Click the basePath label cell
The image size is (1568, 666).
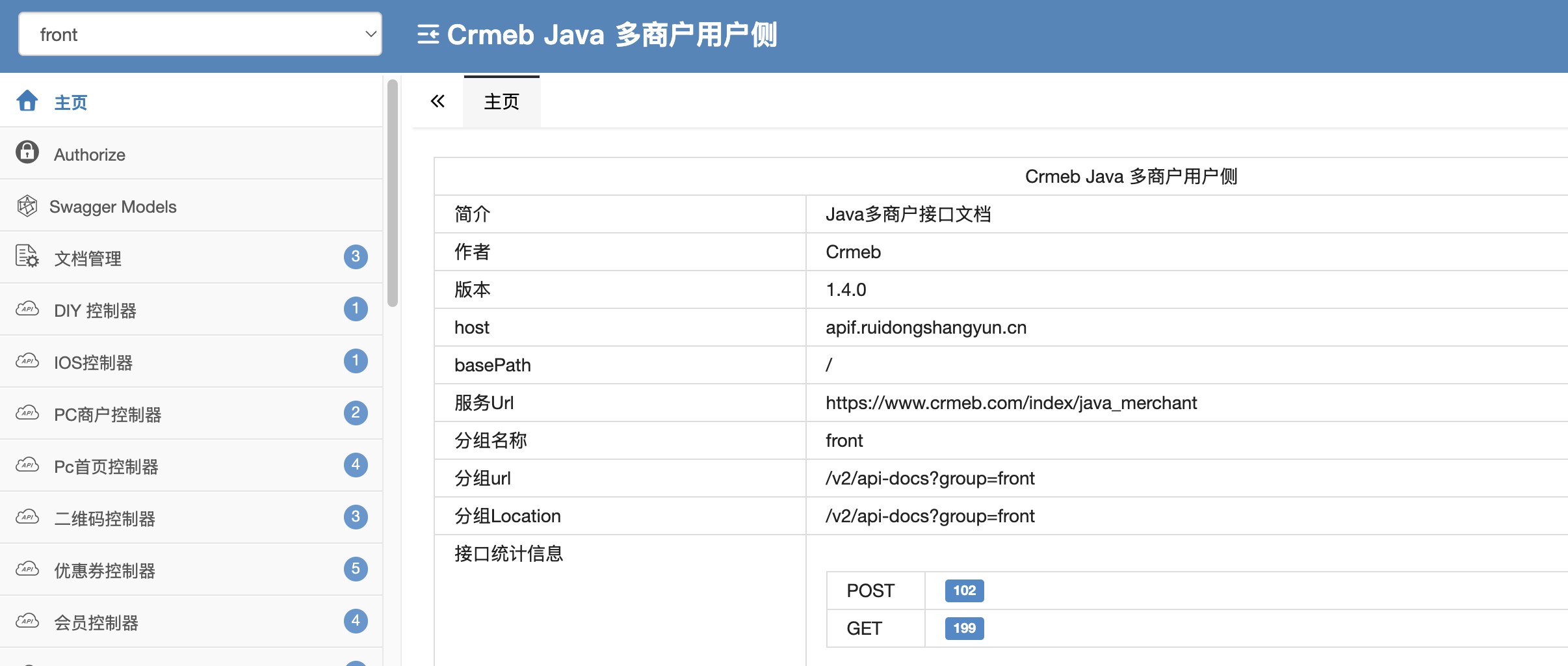click(620, 365)
